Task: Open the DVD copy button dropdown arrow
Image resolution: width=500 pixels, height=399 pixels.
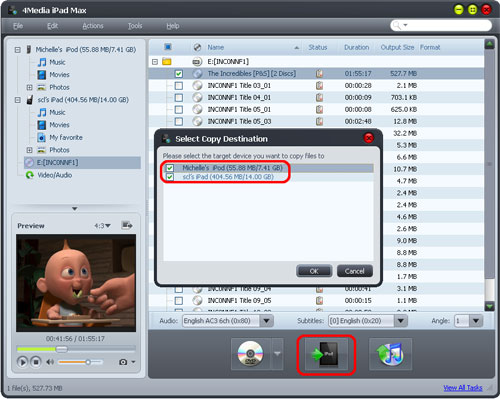Action: coord(277,354)
